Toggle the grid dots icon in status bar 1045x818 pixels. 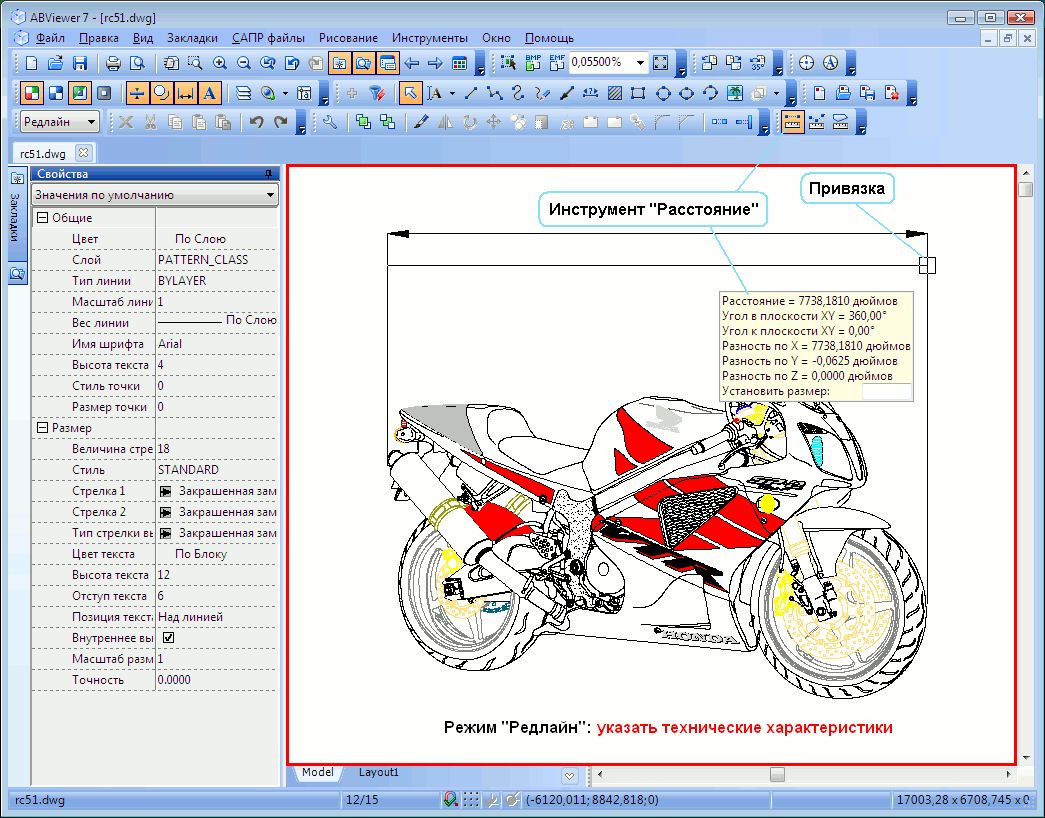(x=471, y=799)
